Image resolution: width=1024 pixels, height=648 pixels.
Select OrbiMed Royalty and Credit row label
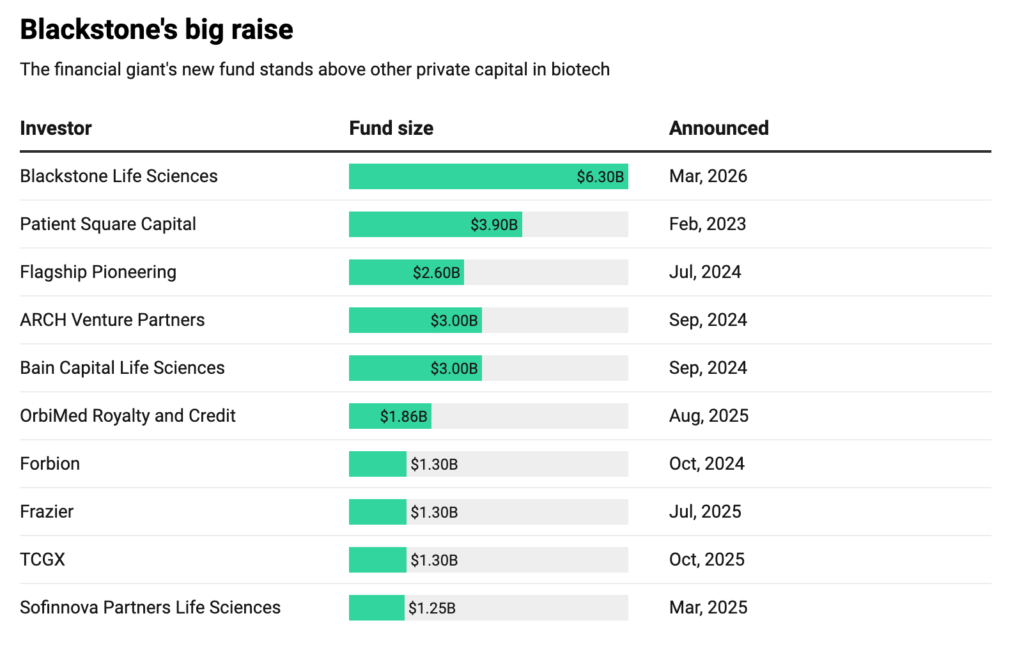(128, 416)
